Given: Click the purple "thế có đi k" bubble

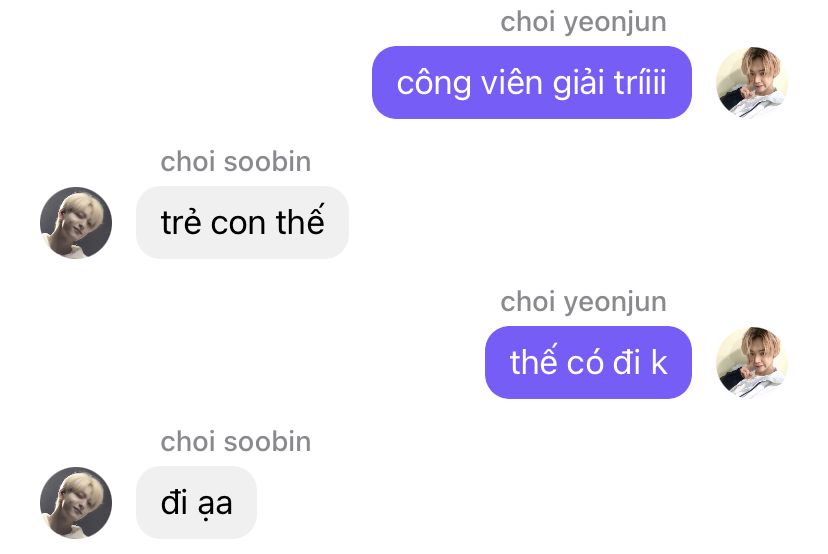Looking at the screenshot, I should pos(588,362).
